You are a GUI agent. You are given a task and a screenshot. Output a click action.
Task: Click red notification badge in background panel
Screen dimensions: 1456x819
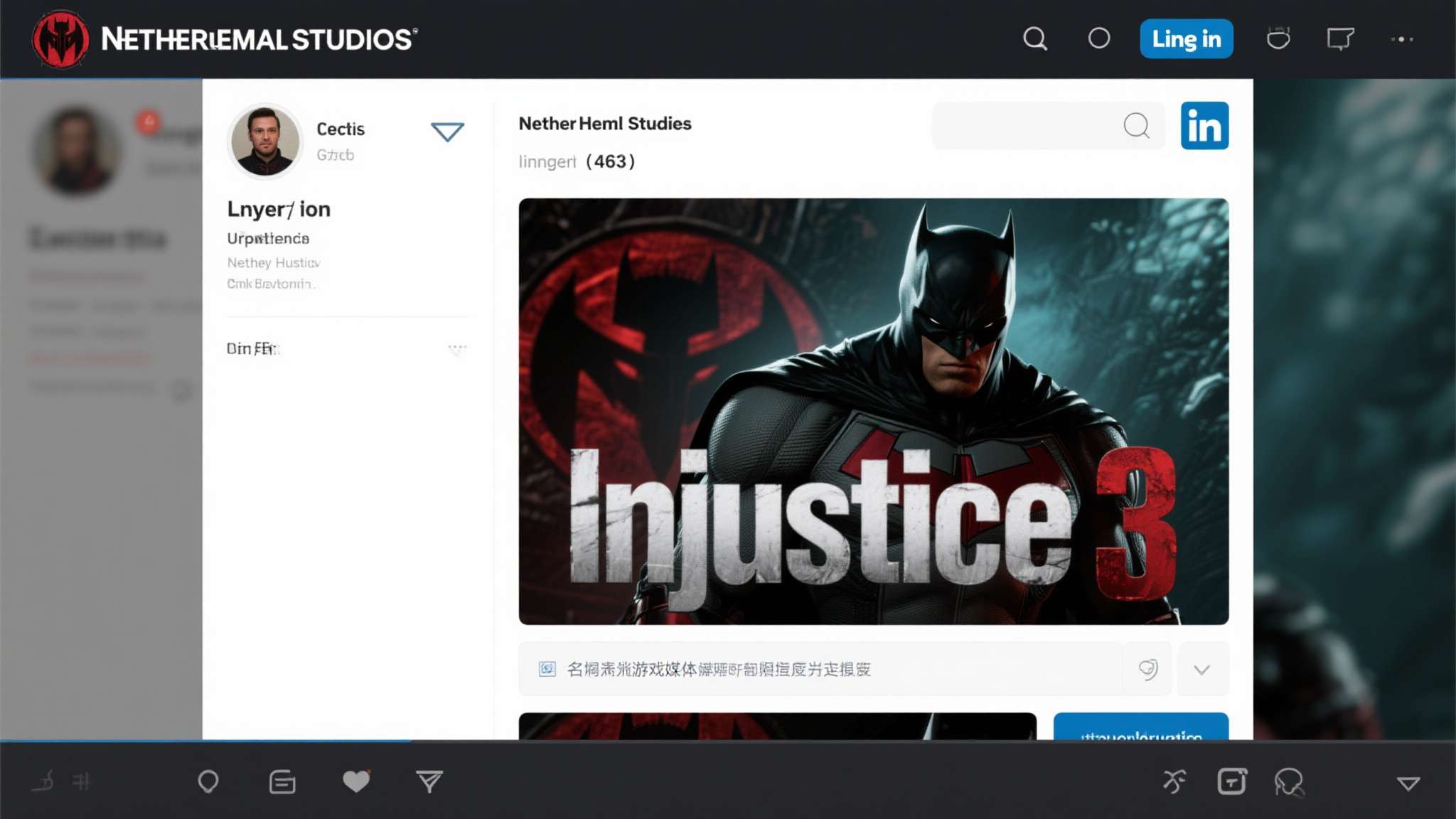click(148, 122)
